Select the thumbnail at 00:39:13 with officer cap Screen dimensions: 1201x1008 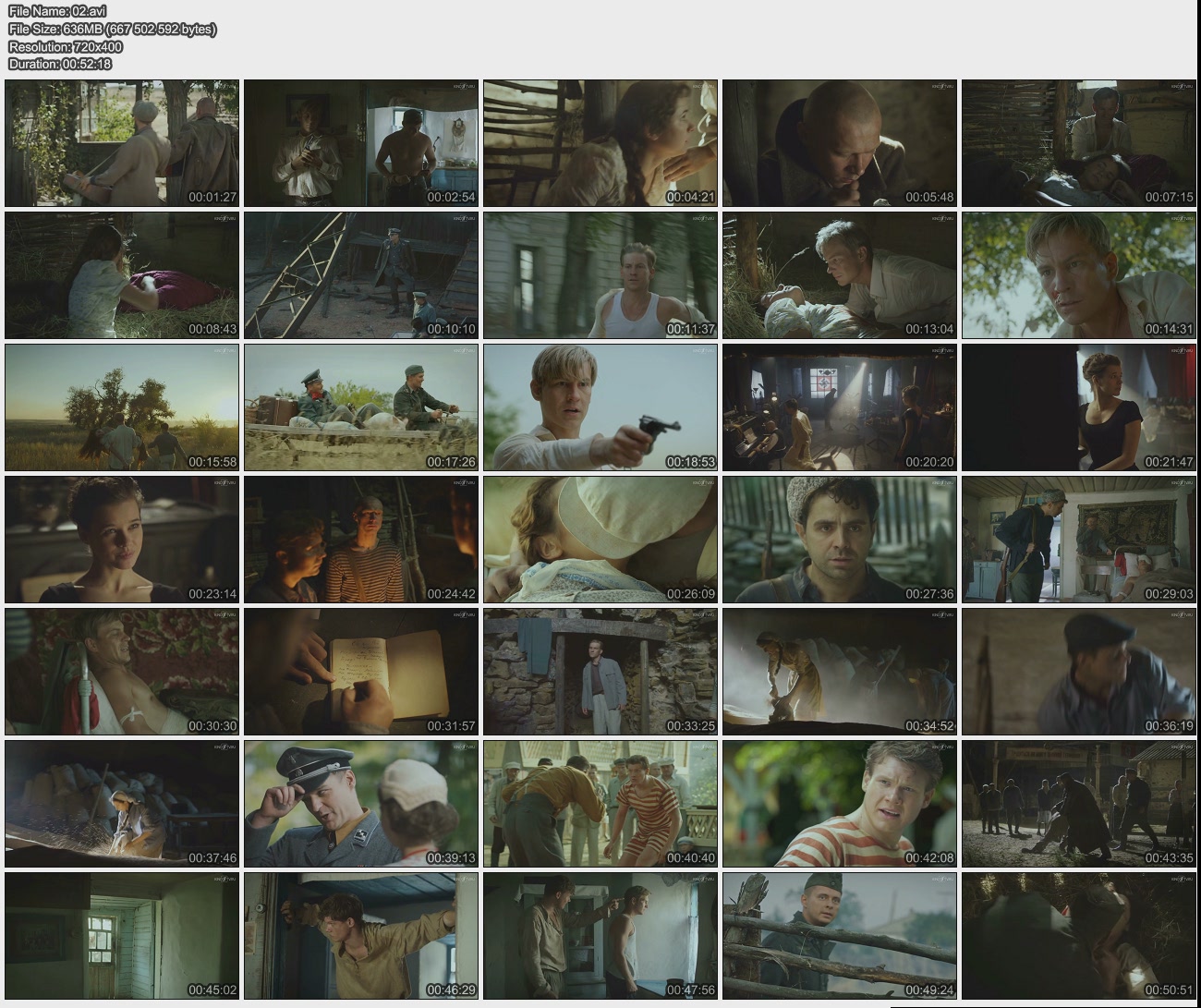point(361,804)
